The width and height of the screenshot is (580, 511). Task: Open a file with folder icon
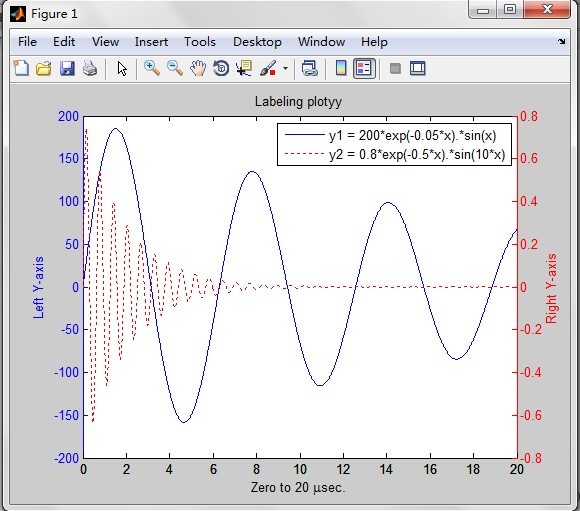click(44, 68)
